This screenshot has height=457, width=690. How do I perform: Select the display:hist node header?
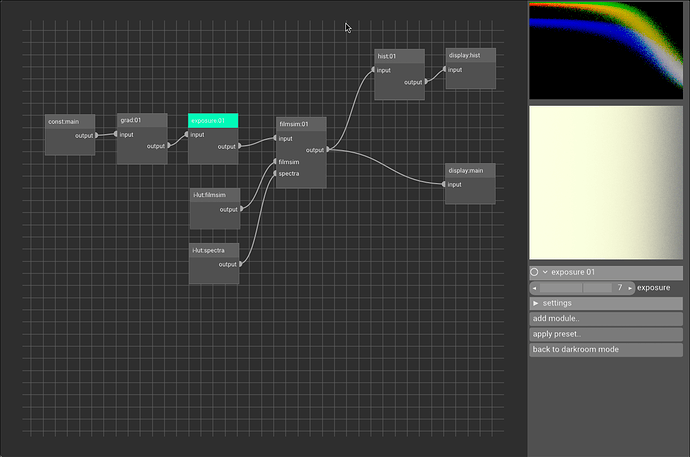point(470,55)
